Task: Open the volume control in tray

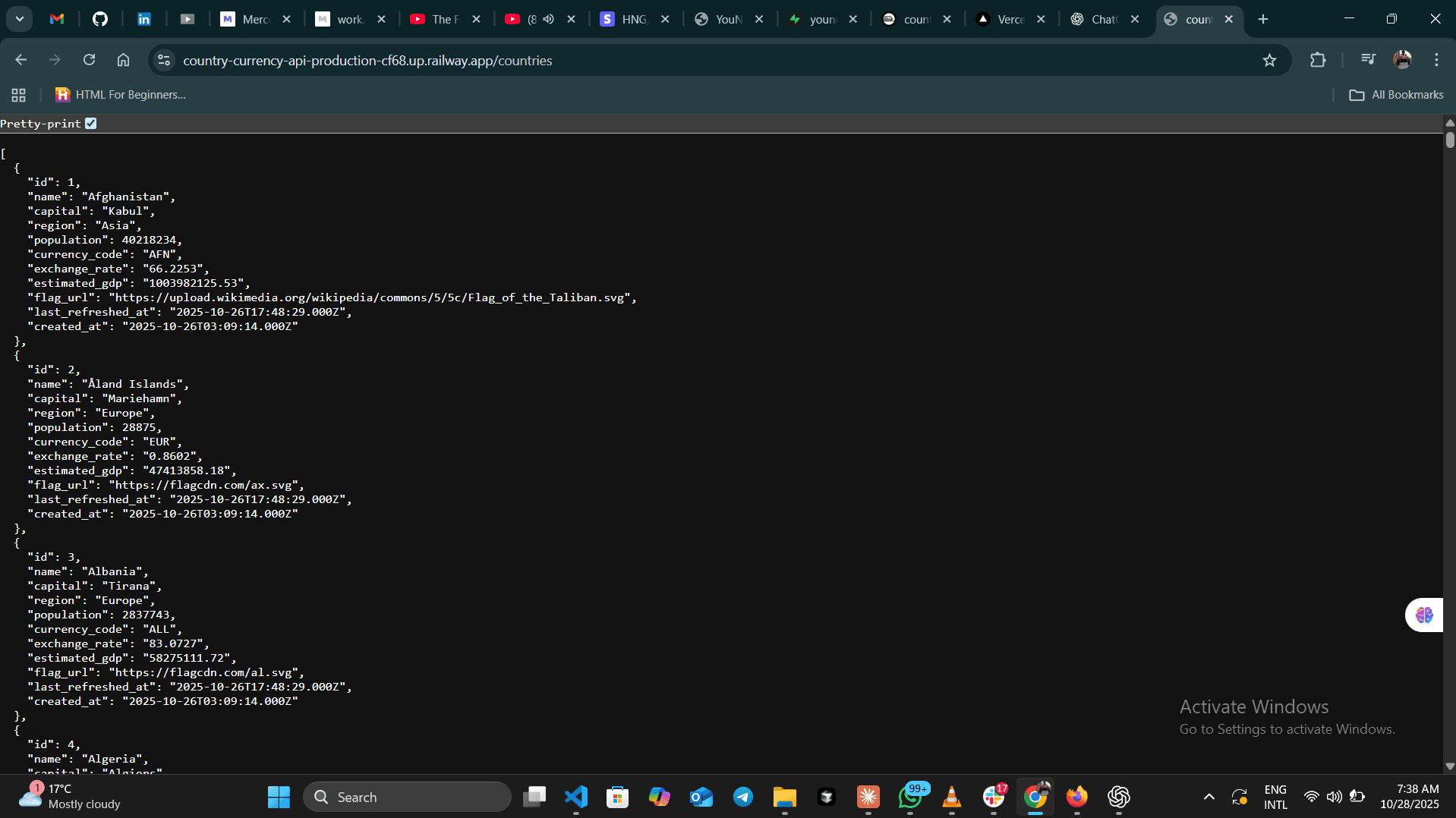Action: click(1334, 797)
